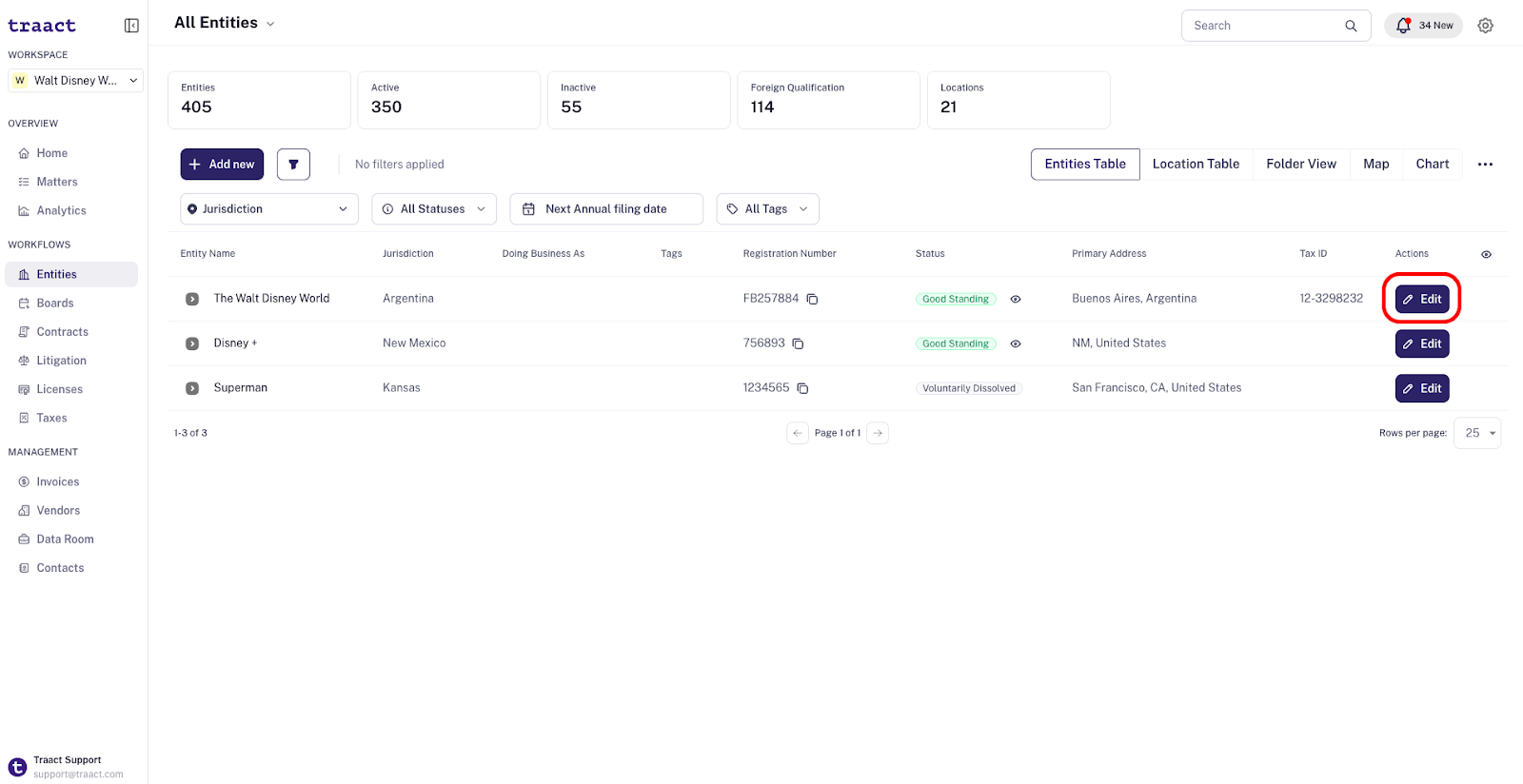The image size is (1523, 784).
Task: Open the All Tags dropdown
Action: pos(767,209)
